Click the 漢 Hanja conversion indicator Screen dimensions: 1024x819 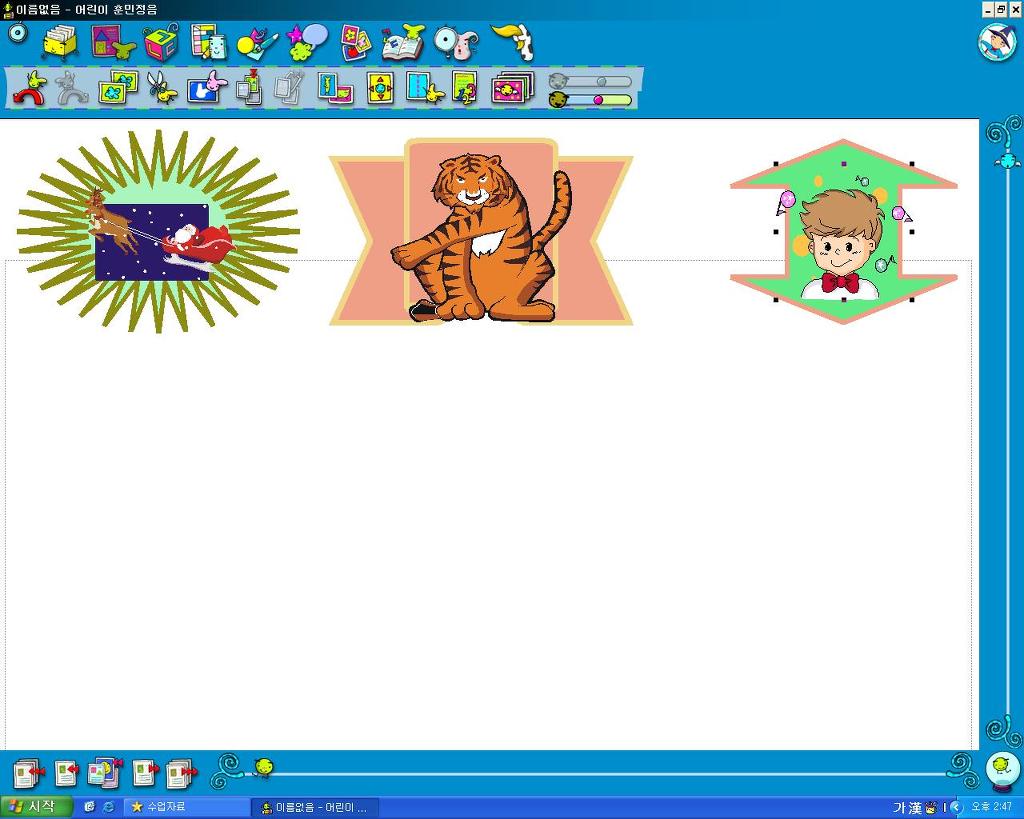pyautogui.click(x=915, y=808)
